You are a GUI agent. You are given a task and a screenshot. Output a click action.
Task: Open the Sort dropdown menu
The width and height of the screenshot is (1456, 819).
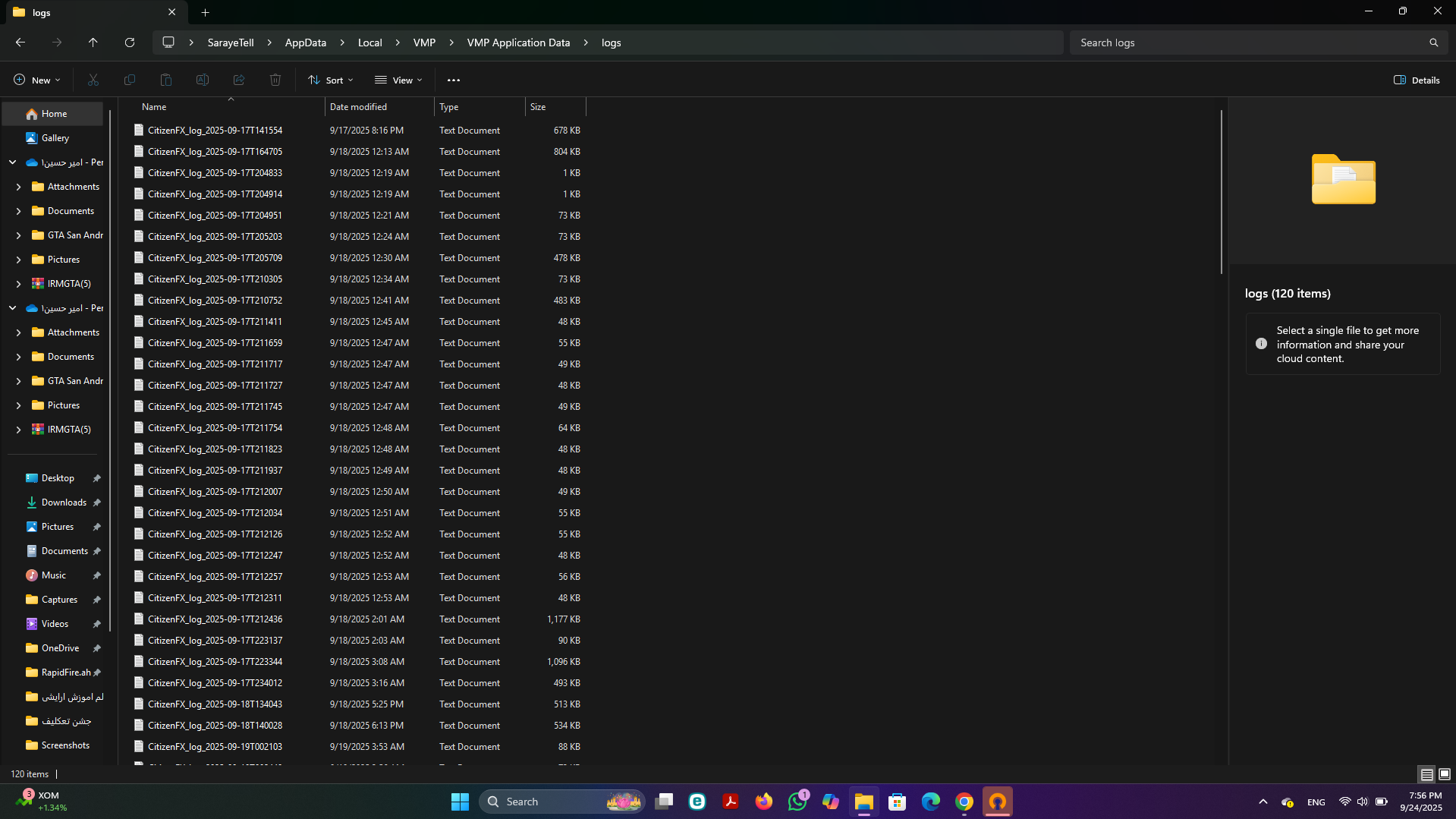pyautogui.click(x=331, y=80)
